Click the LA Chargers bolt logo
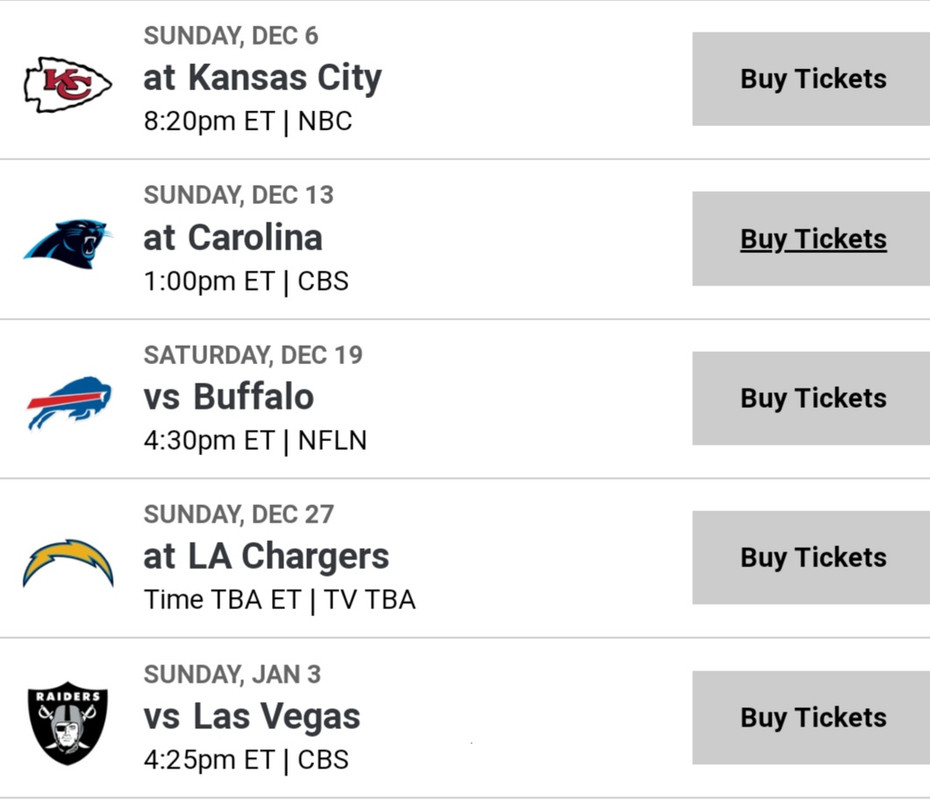Viewport: 930px width, 800px height. 68,563
